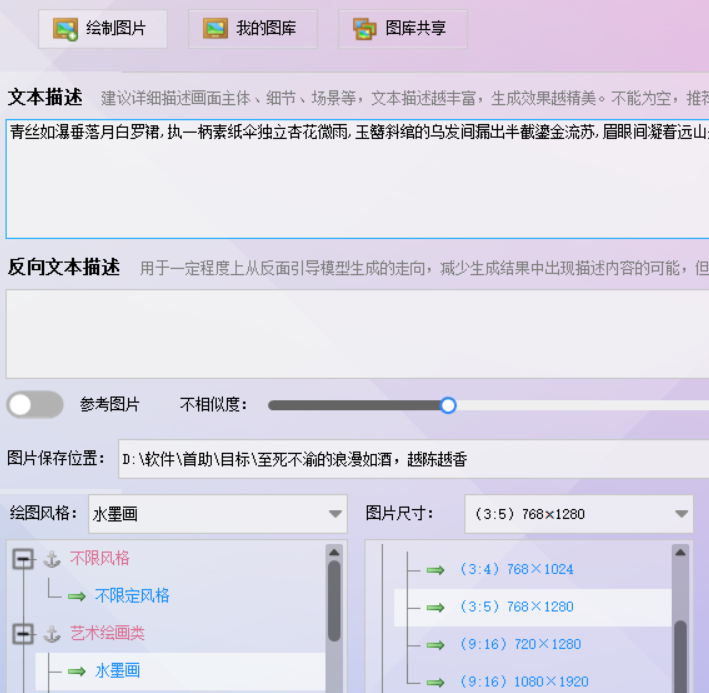709x693 pixels.
Task: Click the anchor icon beside 艺术绘画类
Action: point(52,634)
